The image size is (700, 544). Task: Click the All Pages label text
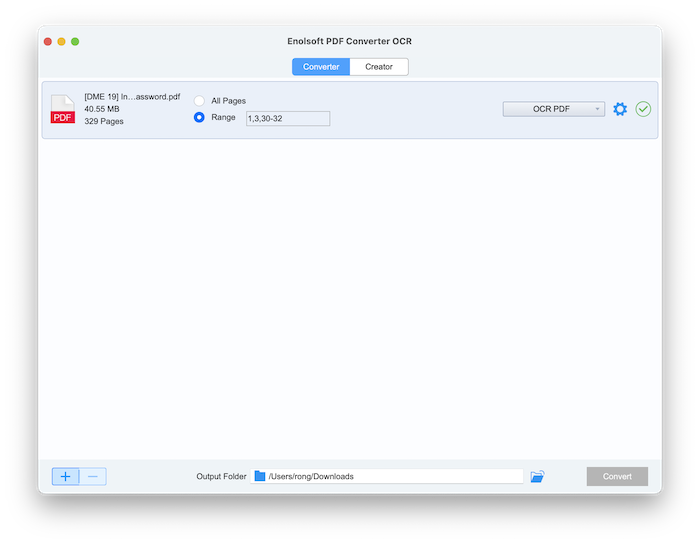(228, 101)
